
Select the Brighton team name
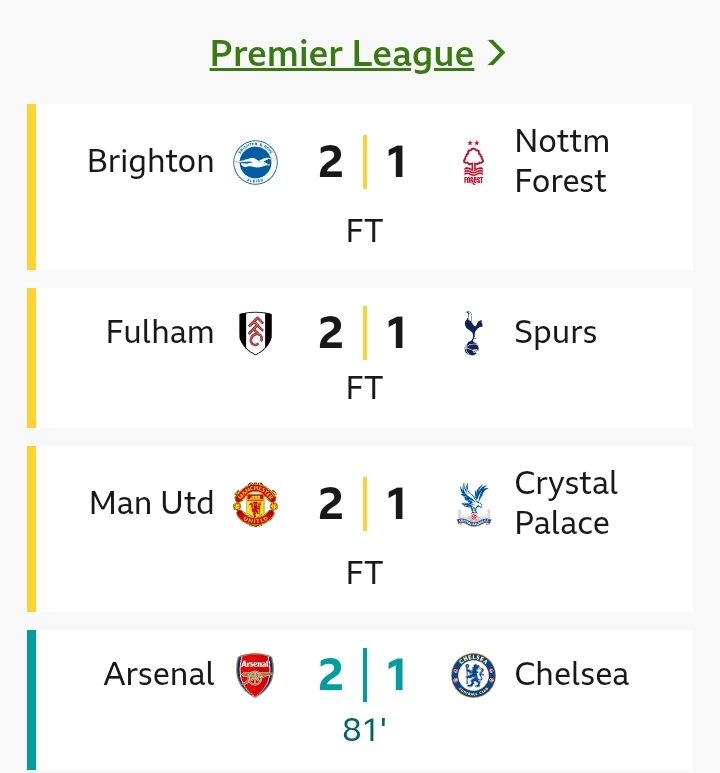point(150,162)
